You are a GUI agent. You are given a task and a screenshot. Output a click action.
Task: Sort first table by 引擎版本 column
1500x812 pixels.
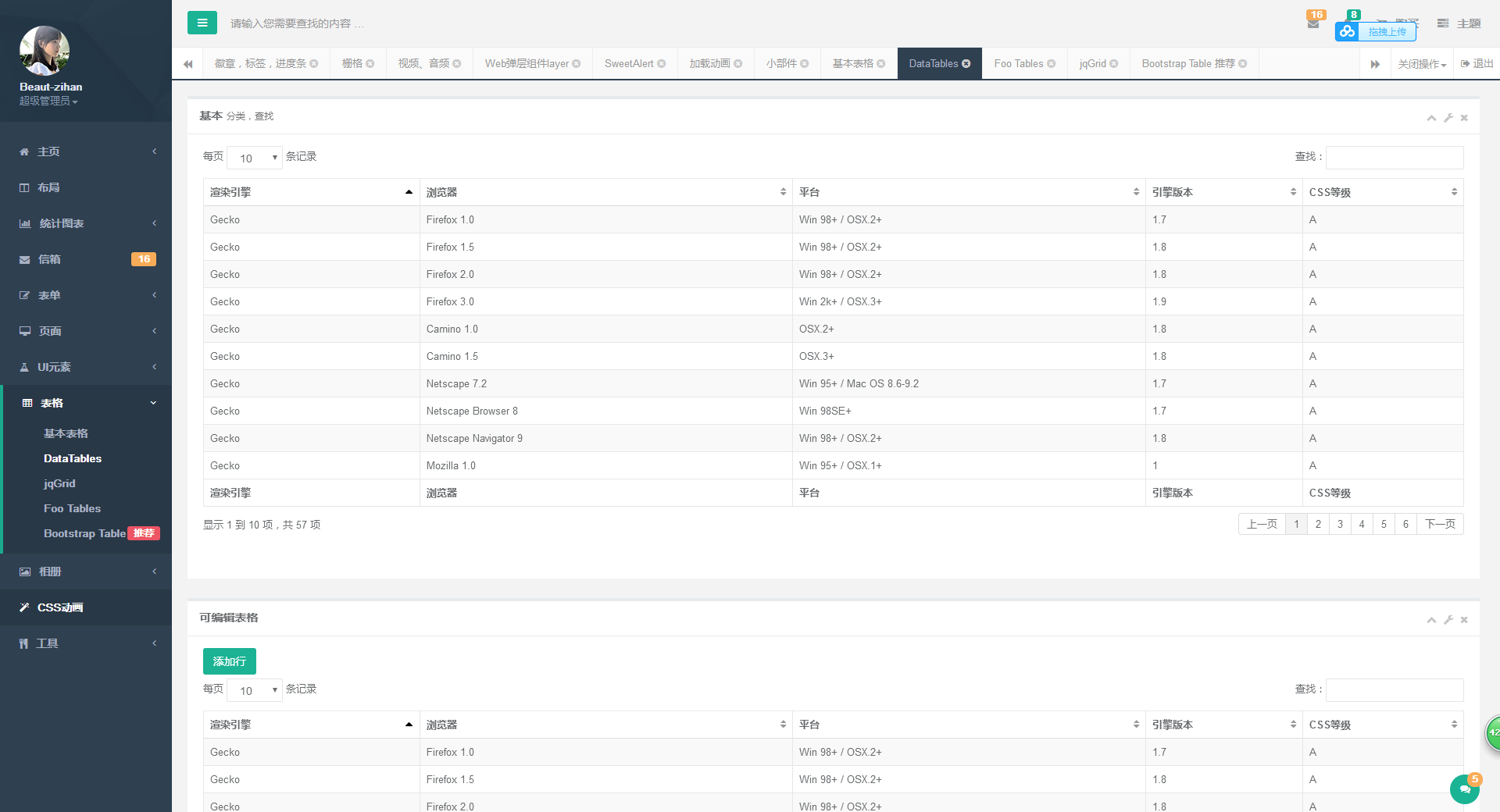[x=1224, y=192]
